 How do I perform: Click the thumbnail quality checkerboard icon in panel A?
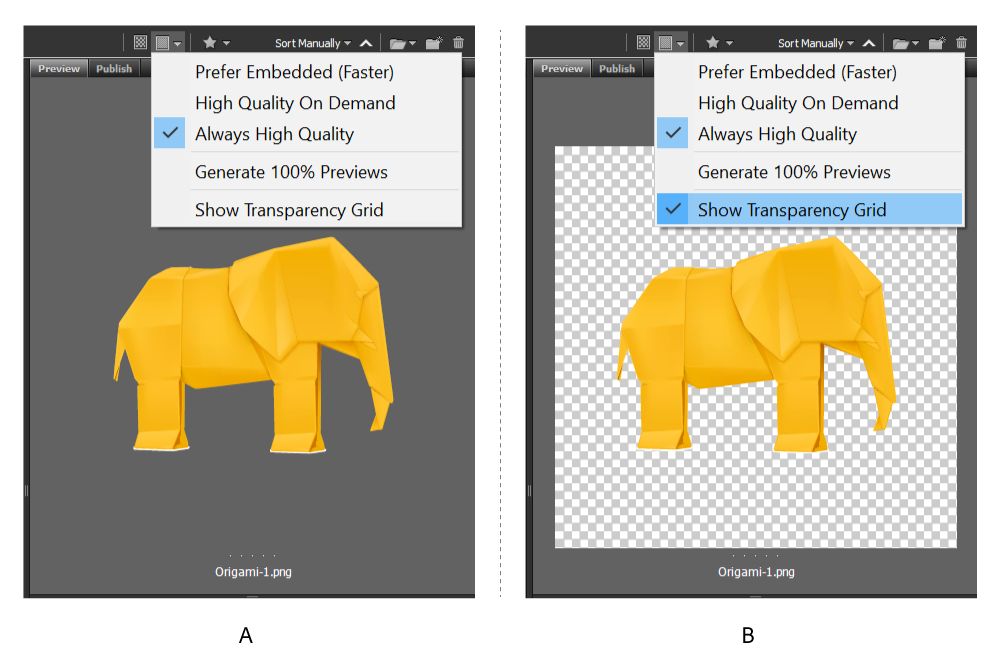(x=140, y=43)
